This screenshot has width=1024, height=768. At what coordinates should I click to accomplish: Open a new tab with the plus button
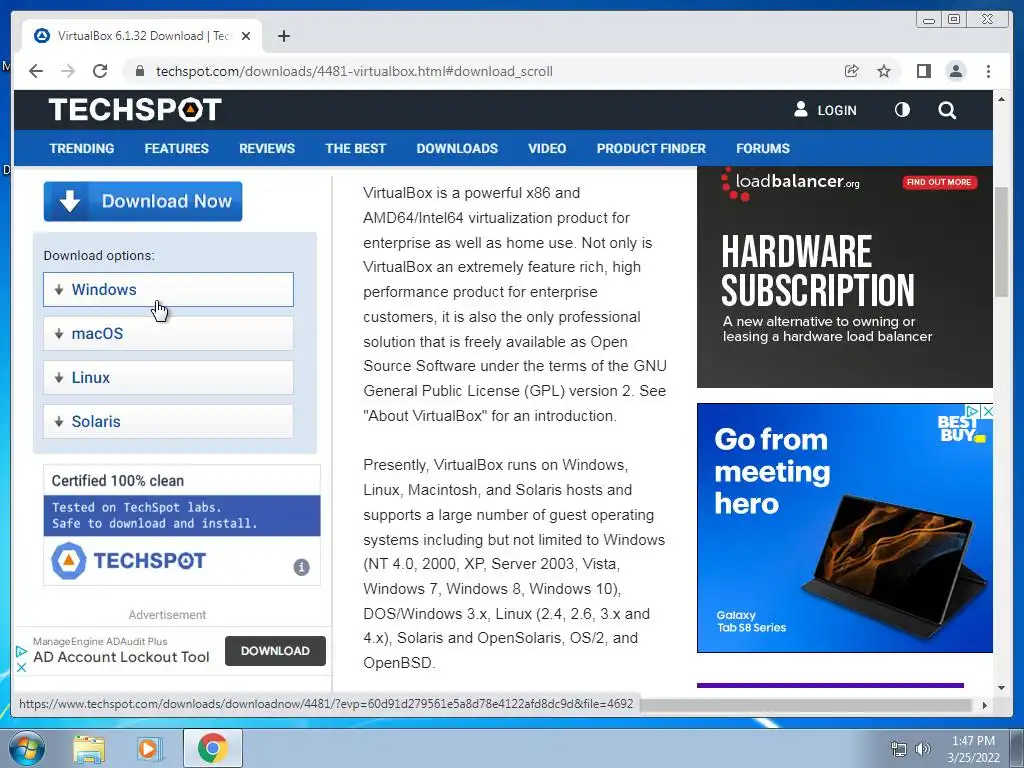point(283,36)
